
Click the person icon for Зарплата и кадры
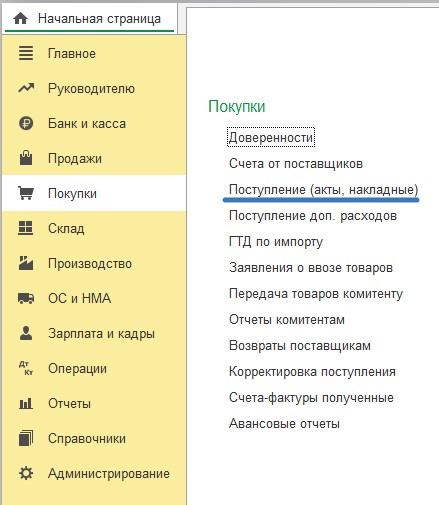pyautogui.click(x=26, y=333)
